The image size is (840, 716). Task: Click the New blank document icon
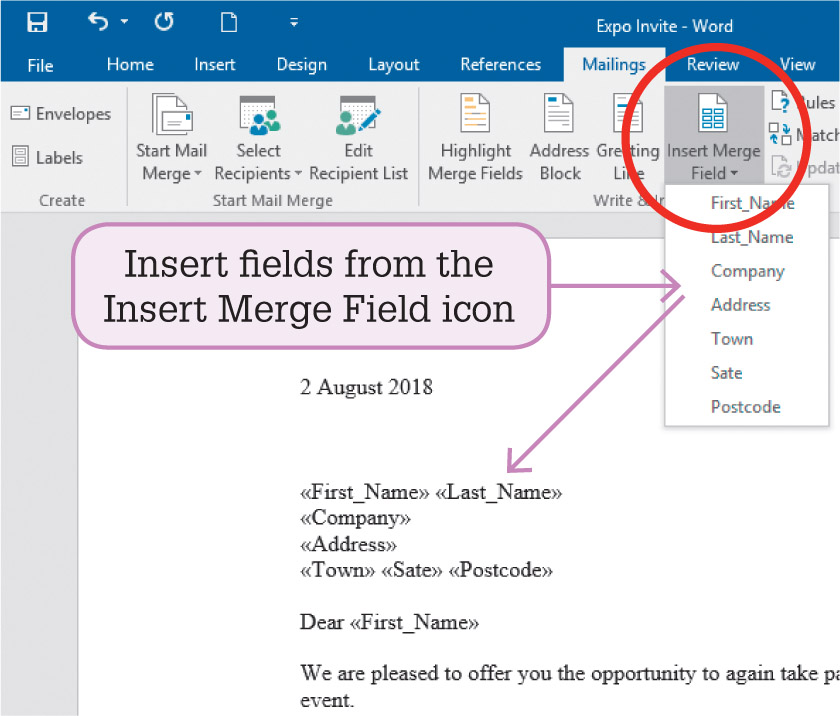coord(229,22)
